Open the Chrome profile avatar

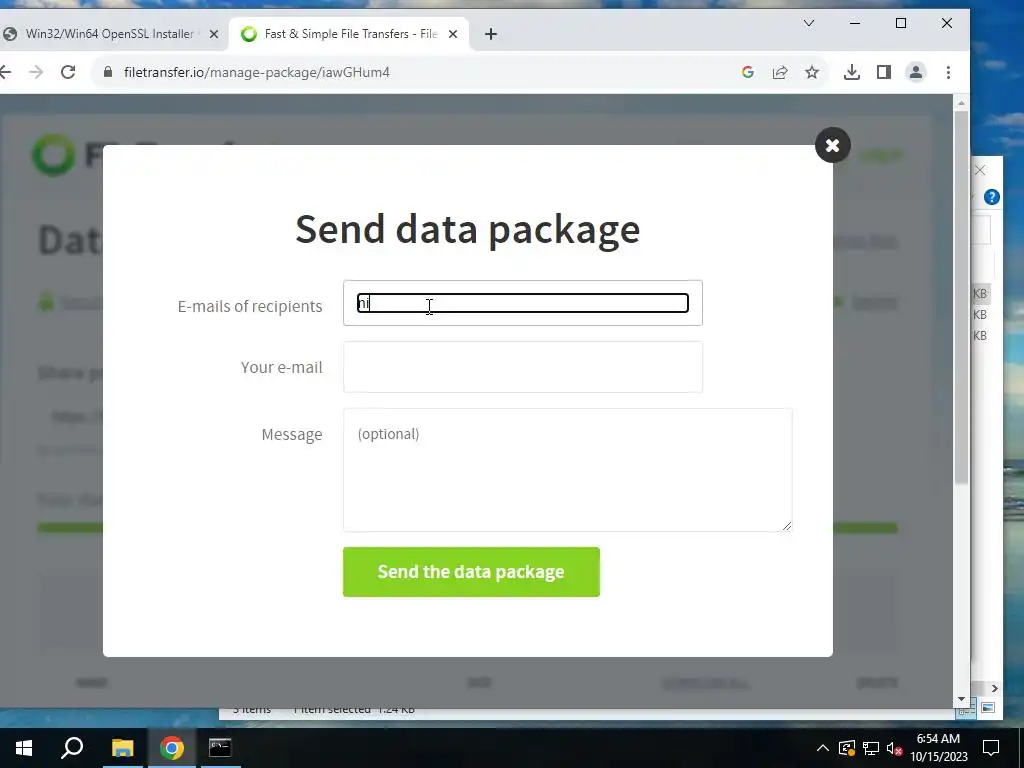916,72
